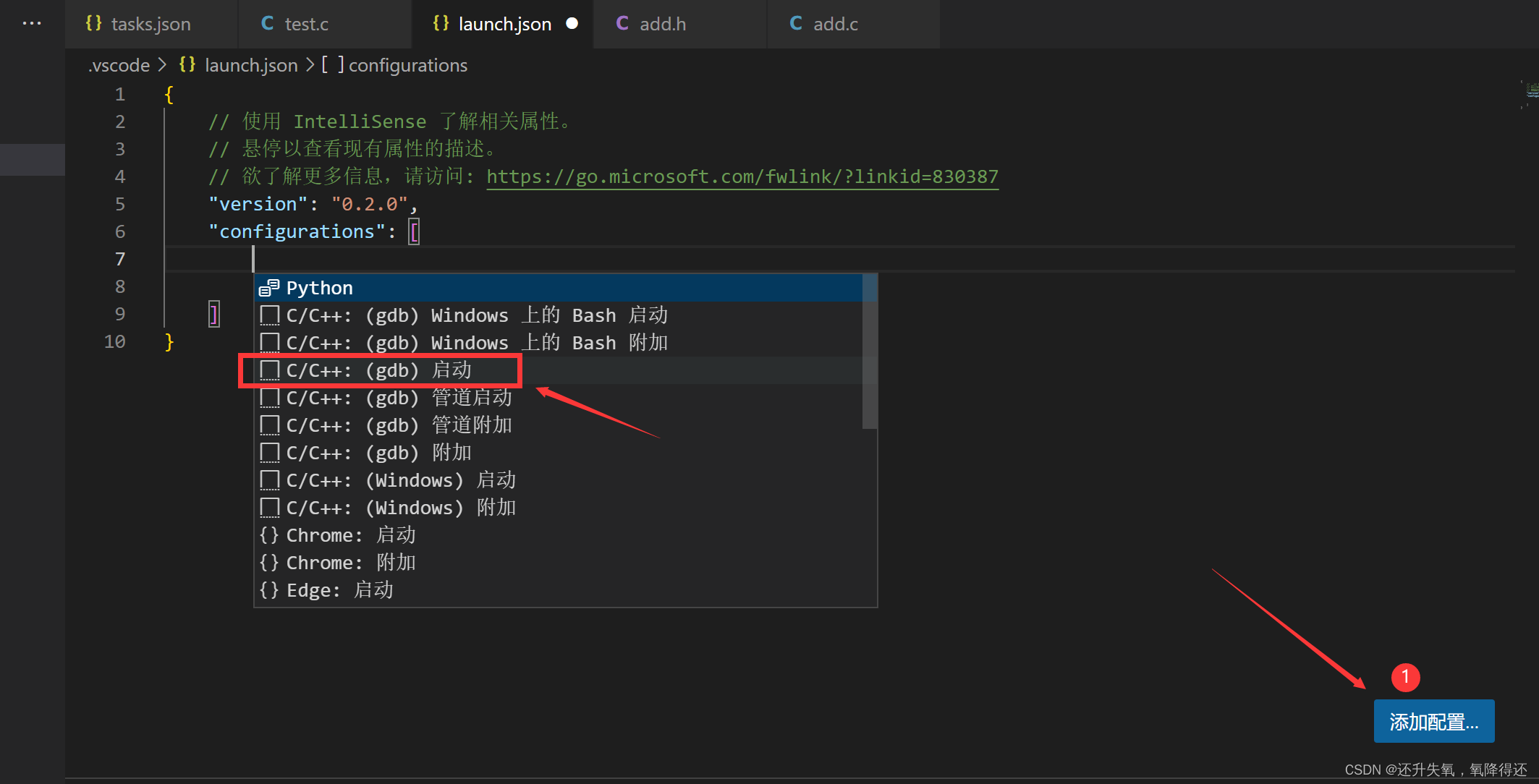Click the snippet box icon for C/C++: (gdb) 启动
Image resolution: width=1539 pixels, height=784 pixels.
coord(269,370)
